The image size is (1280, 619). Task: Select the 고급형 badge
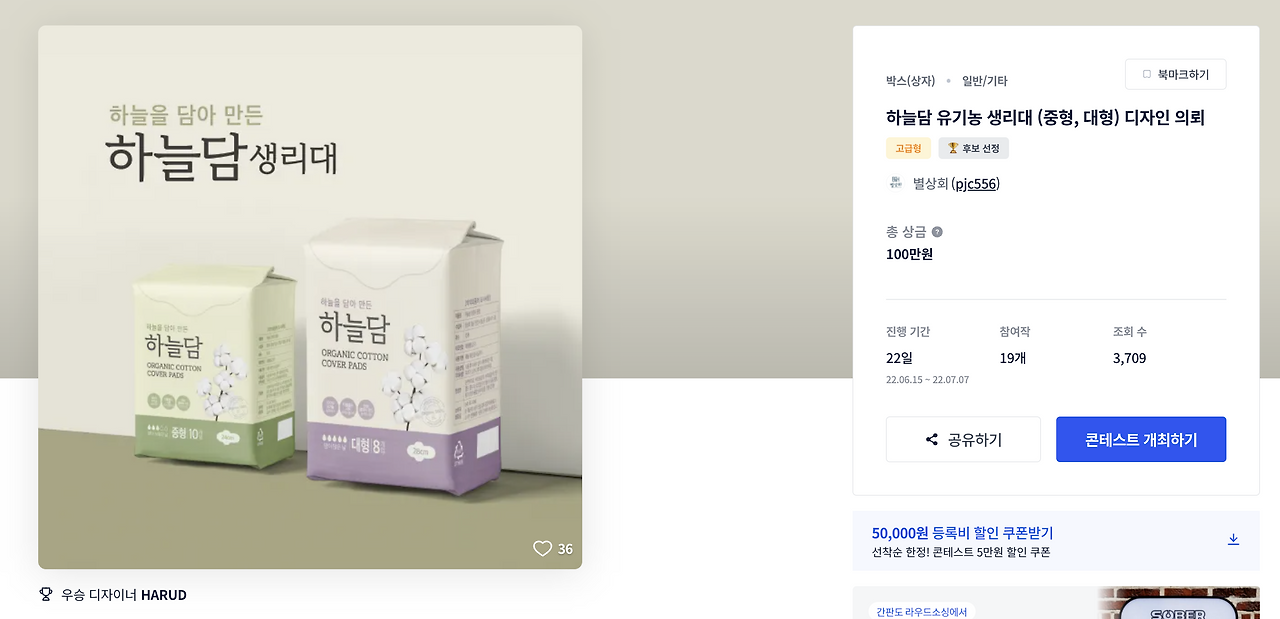[x=907, y=147]
